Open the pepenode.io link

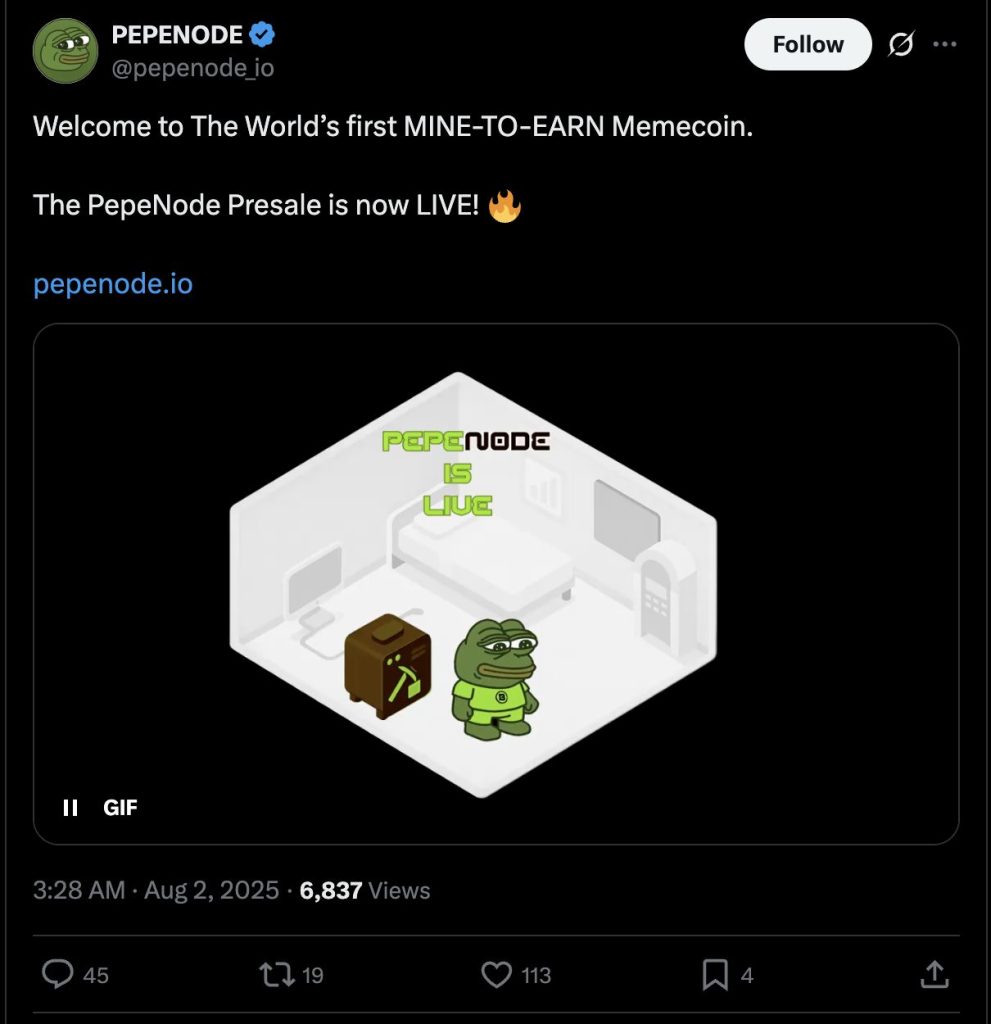(x=113, y=284)
